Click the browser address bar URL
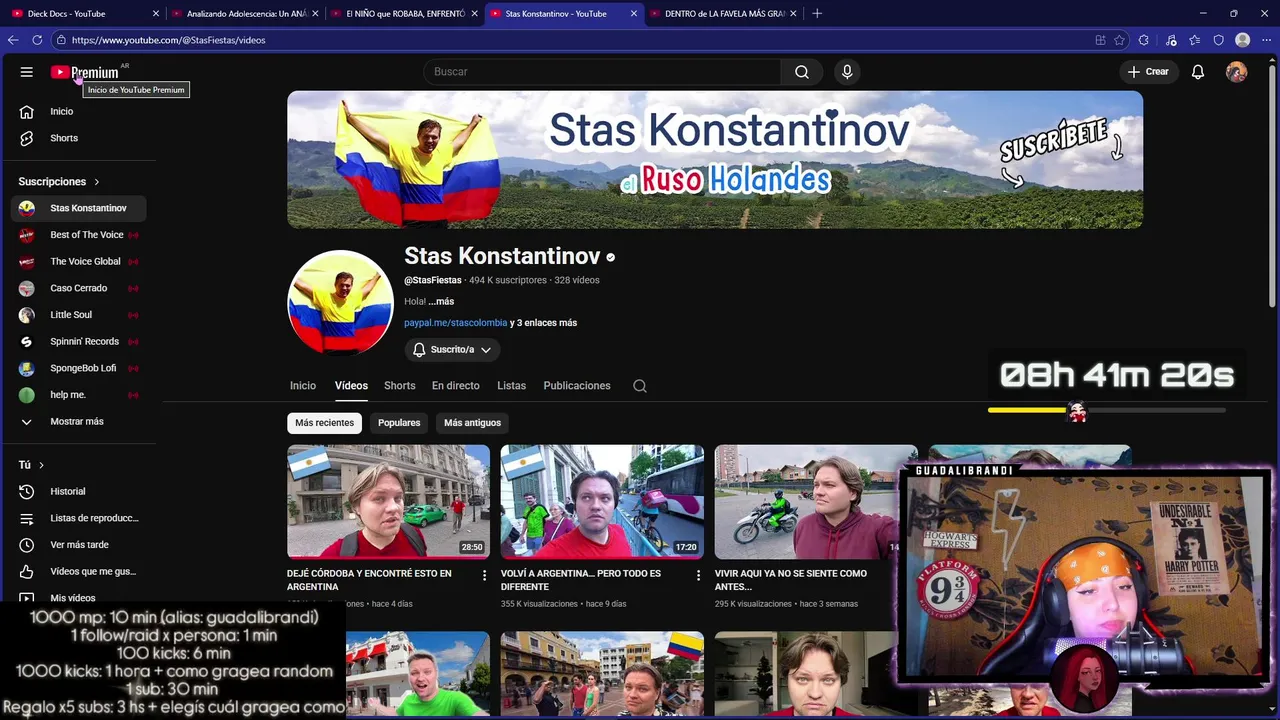 tap(168, 40)
